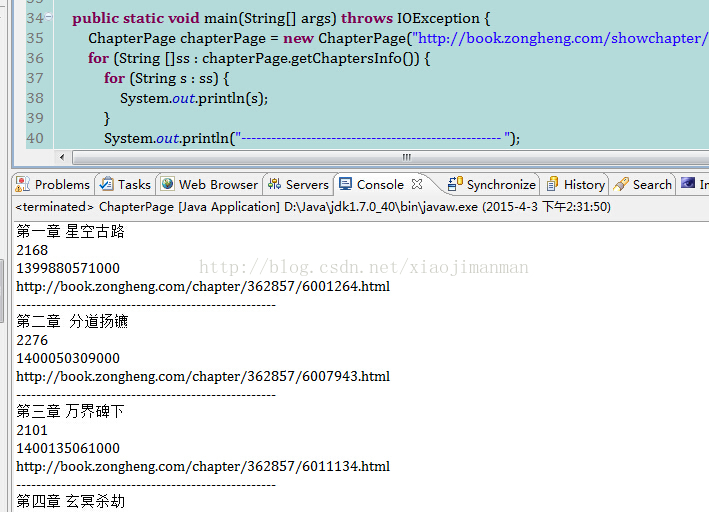This screenshot has height=512, width=709.
Task: Click the terminated ChapterPage launch description
Action: pyautogui.click(x=313, y=207)
